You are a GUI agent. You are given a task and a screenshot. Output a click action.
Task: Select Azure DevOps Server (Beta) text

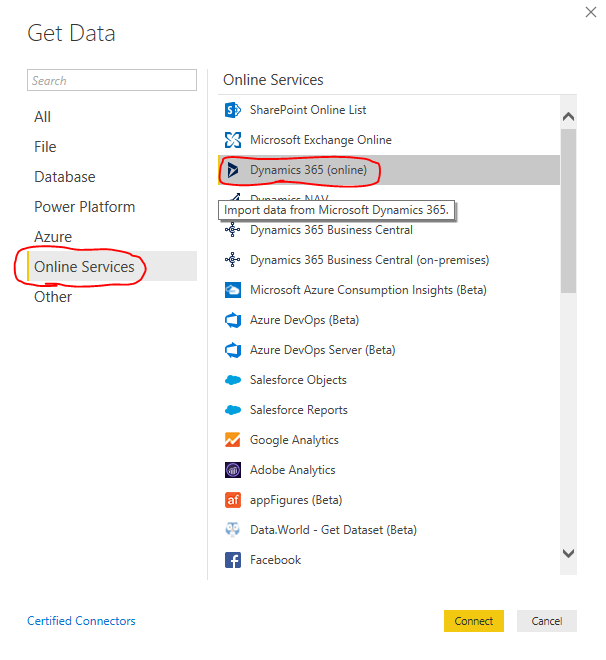point(322,350)
